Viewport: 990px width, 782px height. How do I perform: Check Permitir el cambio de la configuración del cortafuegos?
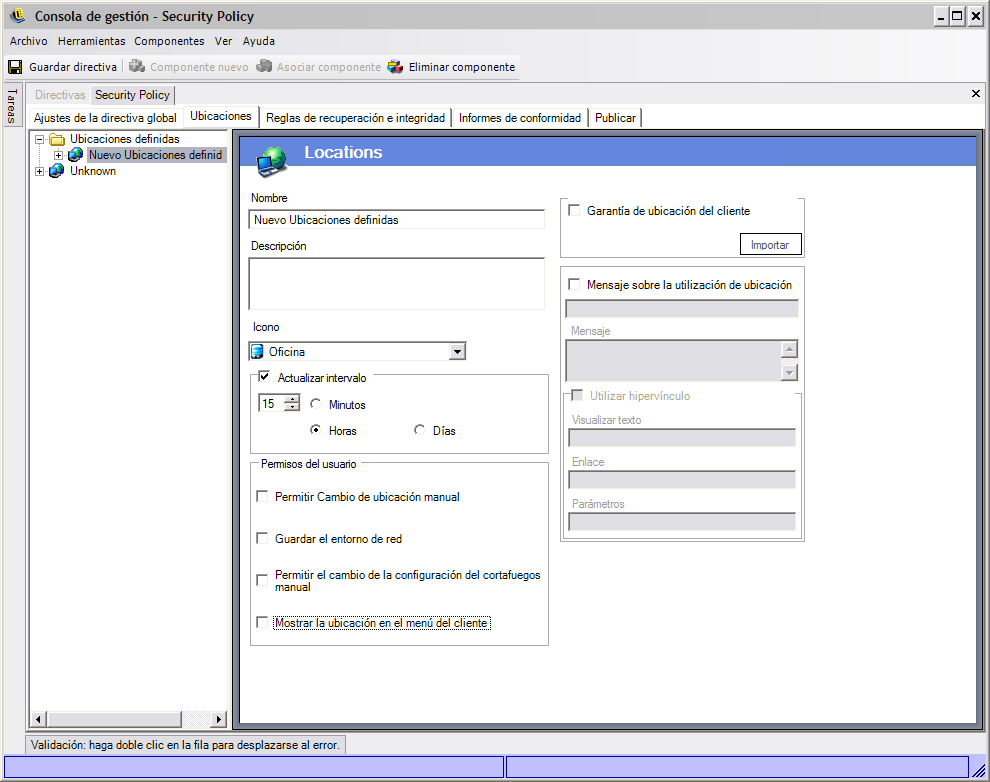click(262, 579)
